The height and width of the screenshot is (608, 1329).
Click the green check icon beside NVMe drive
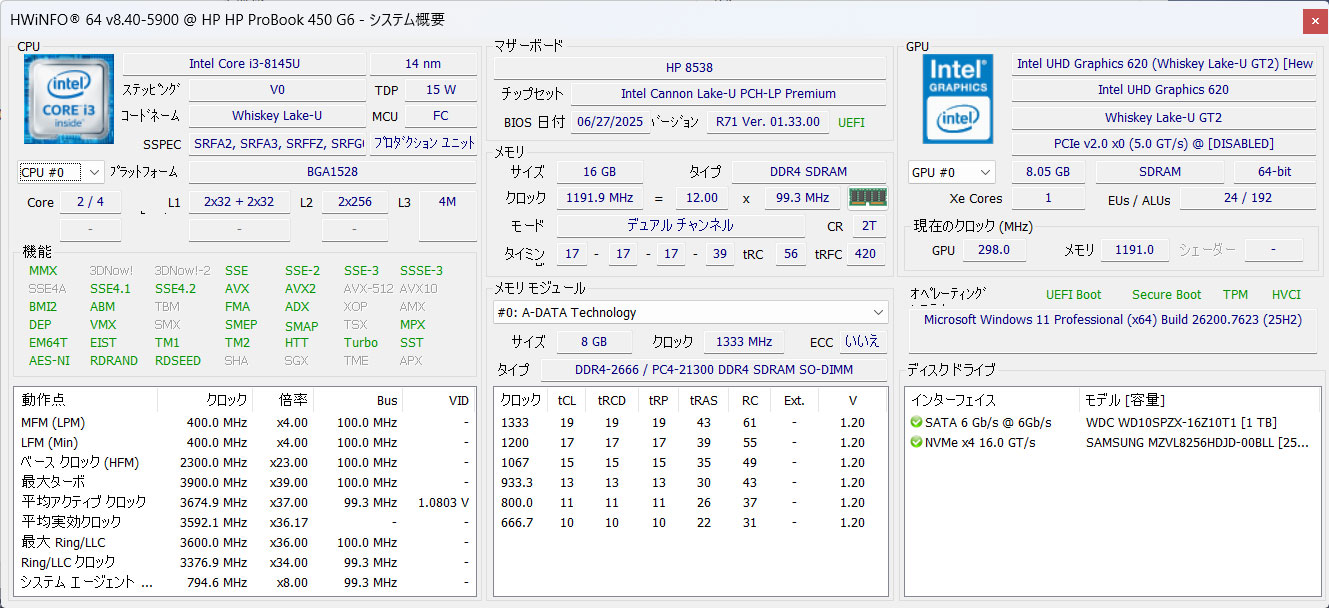916,443
